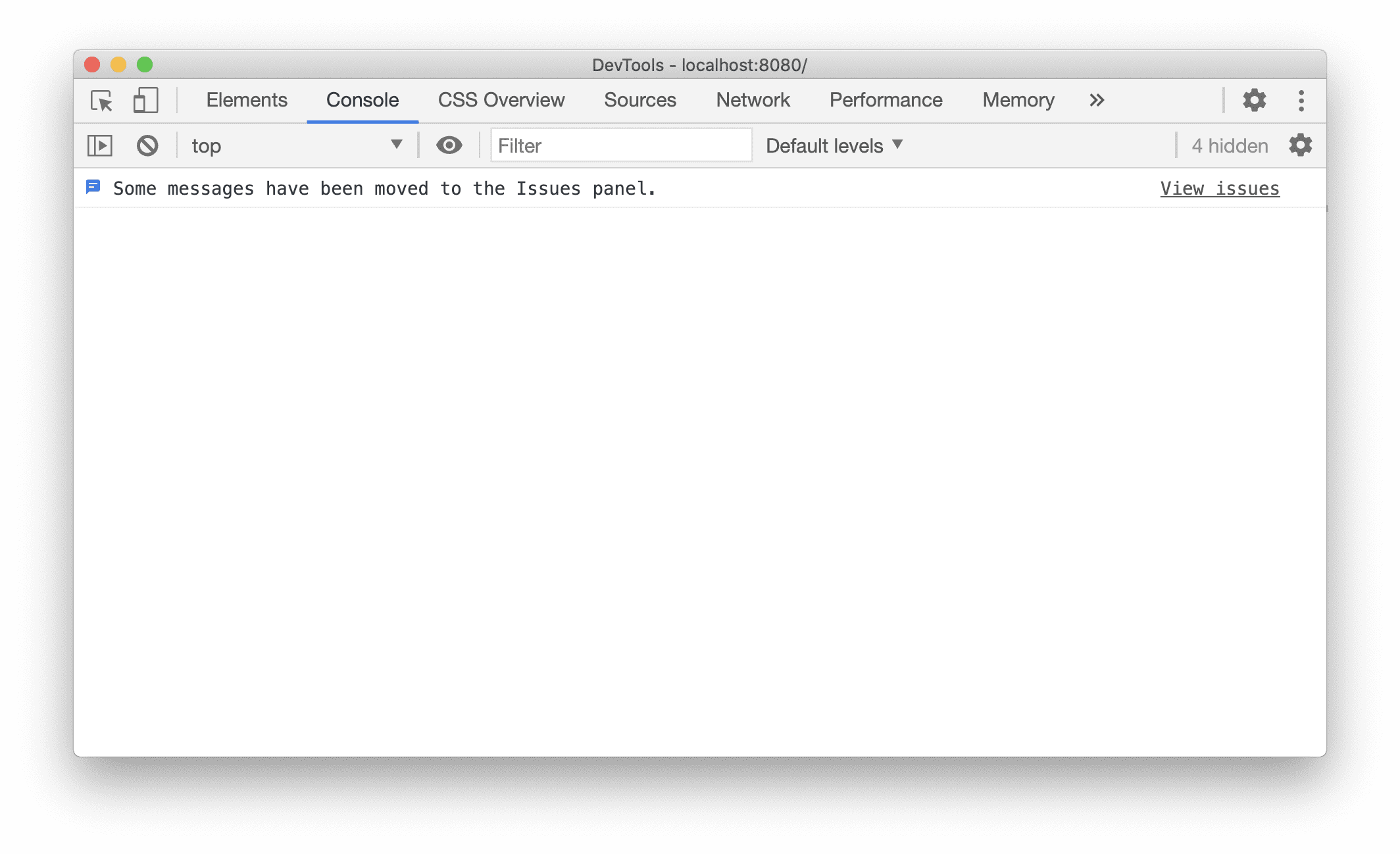Viewport: 1400px width, 854px height.
Task: Switch to the Network tab
Action: [x=753, y=99]
